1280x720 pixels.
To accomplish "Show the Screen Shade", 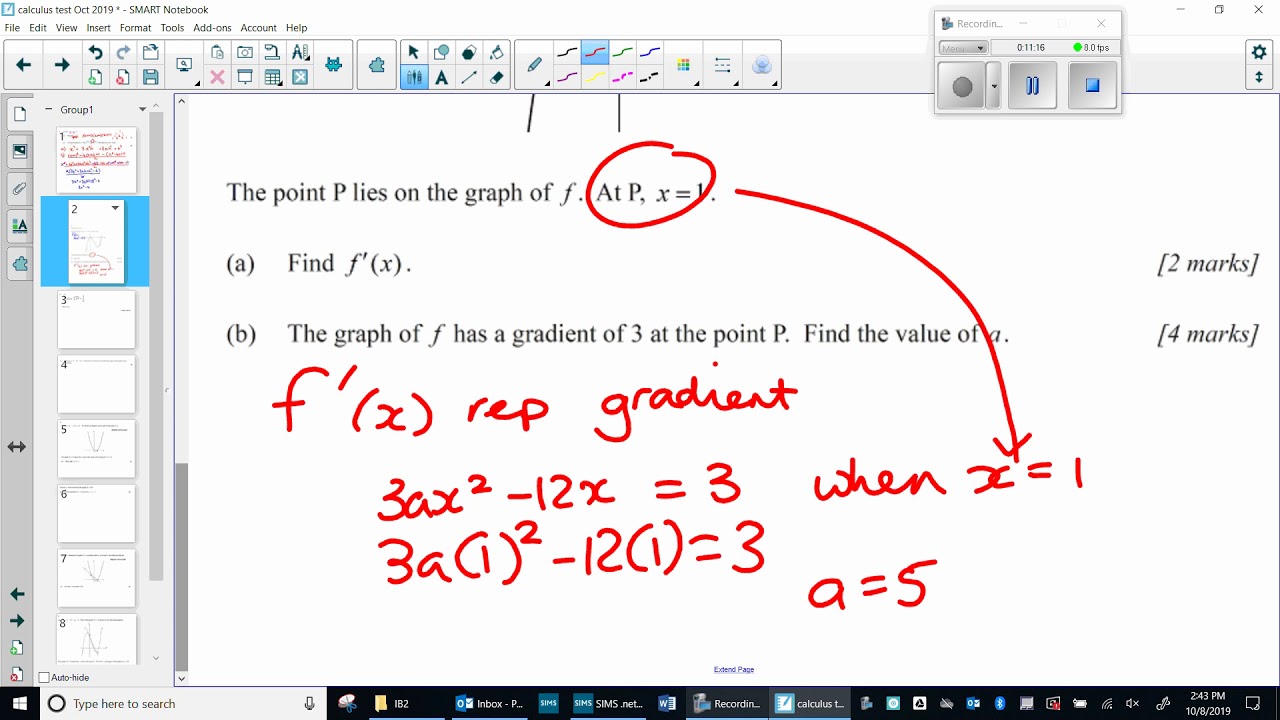I will click(245, 77).
